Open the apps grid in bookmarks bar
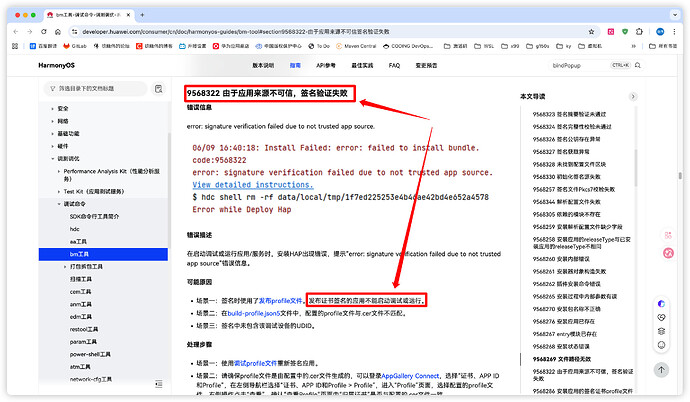This screenshot has height=402, width=690. (15, 46)
